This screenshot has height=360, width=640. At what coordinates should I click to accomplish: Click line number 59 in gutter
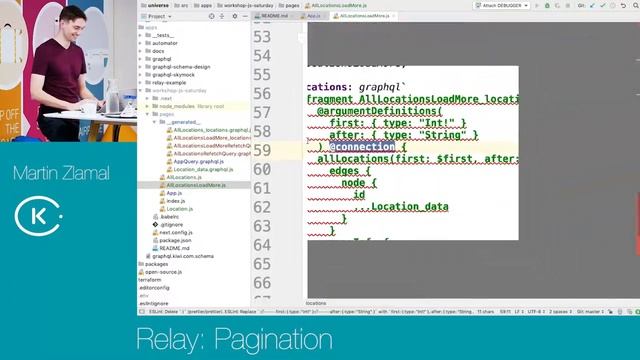point(262,150)
